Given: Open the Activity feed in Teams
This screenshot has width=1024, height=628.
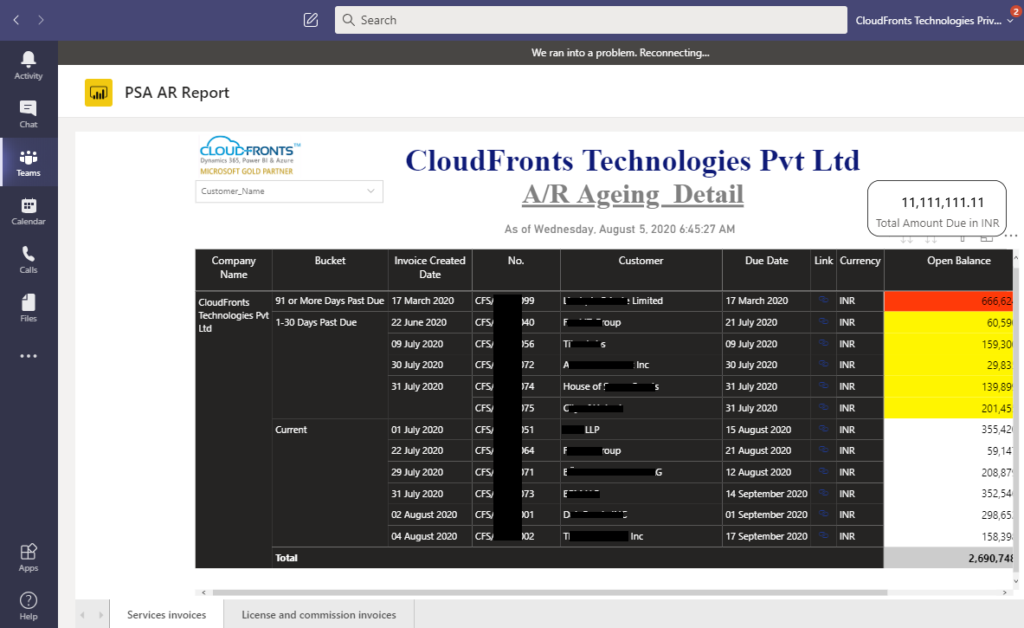Looking at the screenshot, I should click(x=28, y=65).
